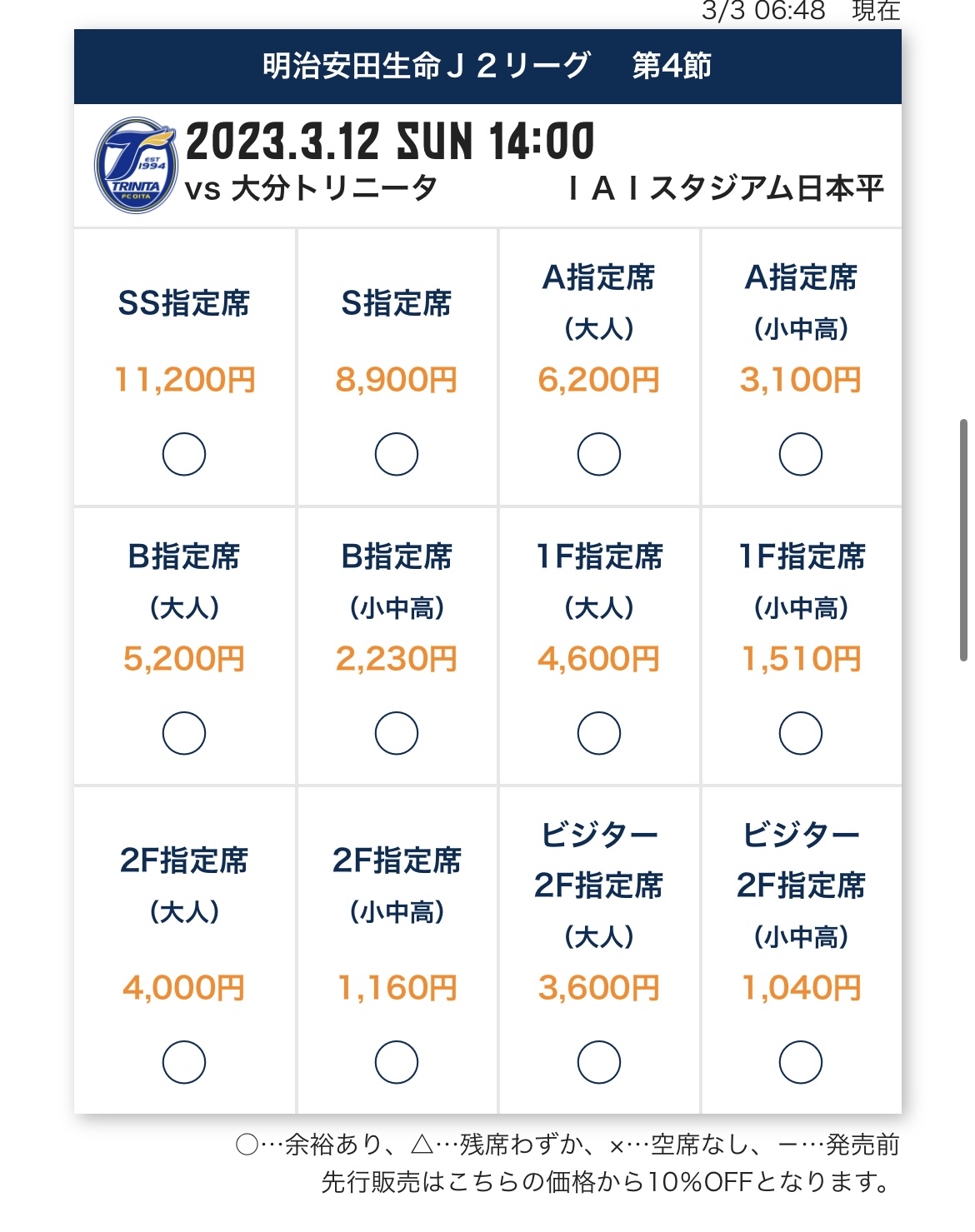Viewport: 975px width, 1232px height.
Task: Click the 2023.3.12 SUN 14:00 match date
Action: coord(390,142)
